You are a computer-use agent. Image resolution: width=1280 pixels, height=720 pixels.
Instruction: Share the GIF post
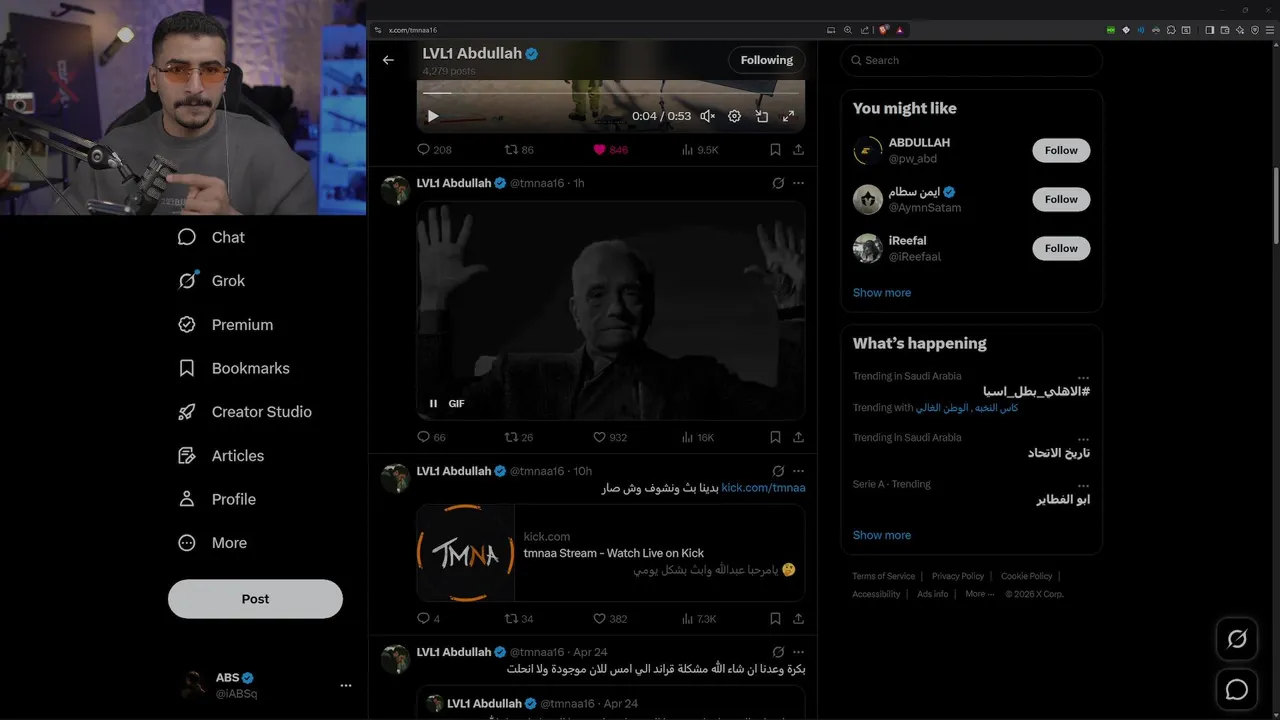tap(798, 437)
